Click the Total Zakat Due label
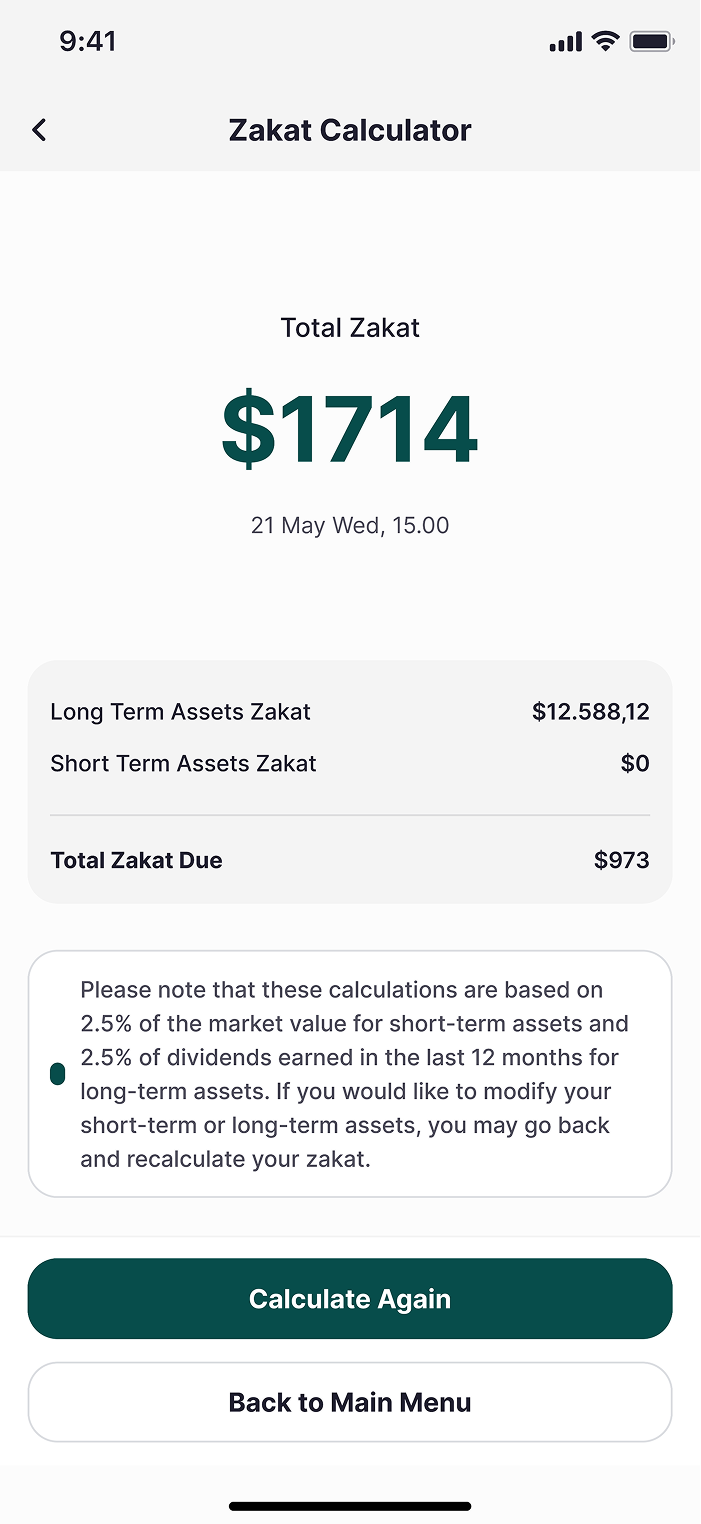The height and width of the screenshot is (1524, 701). click(136, 860)
